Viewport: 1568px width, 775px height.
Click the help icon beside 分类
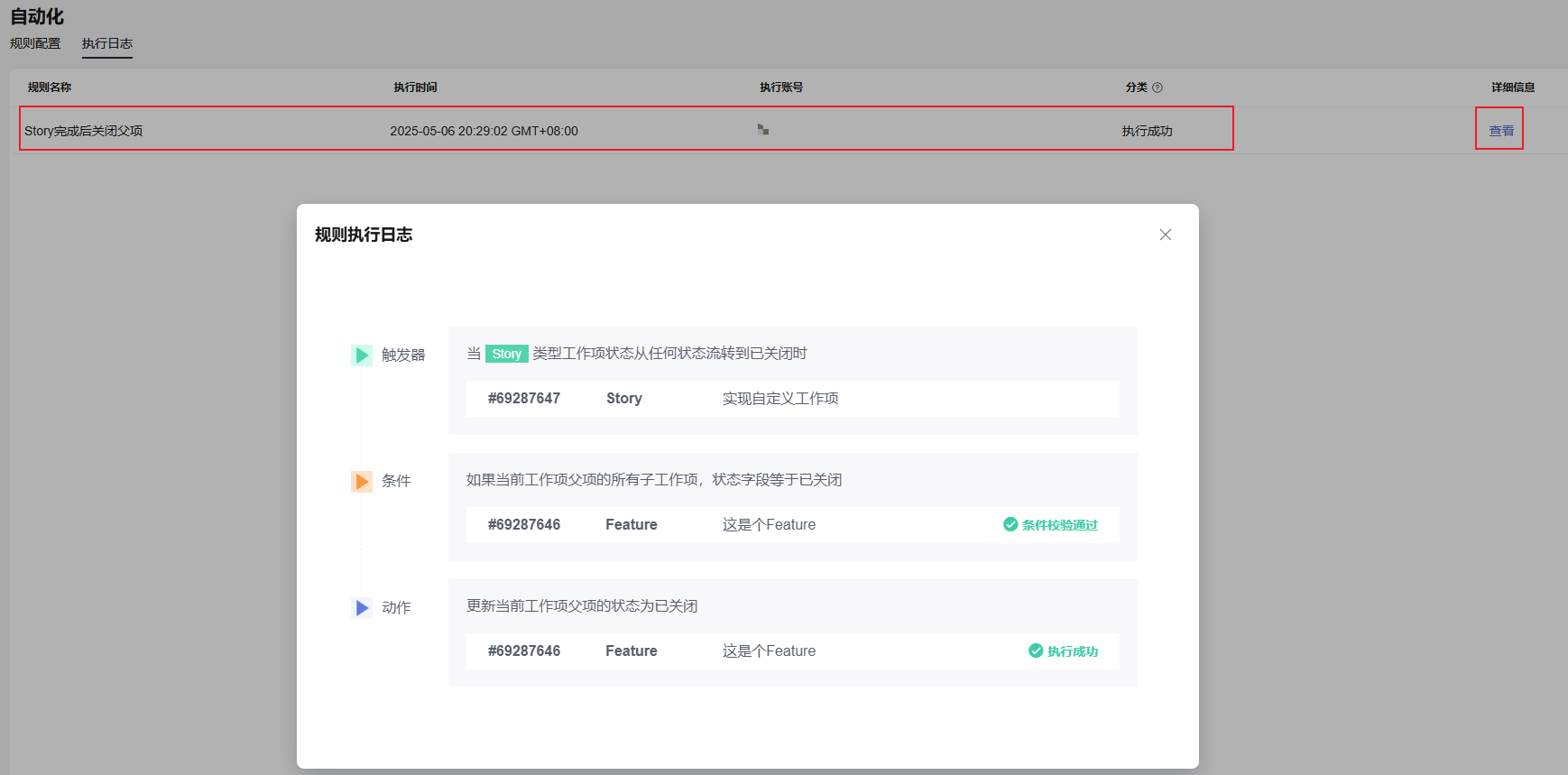point(1158,88)
